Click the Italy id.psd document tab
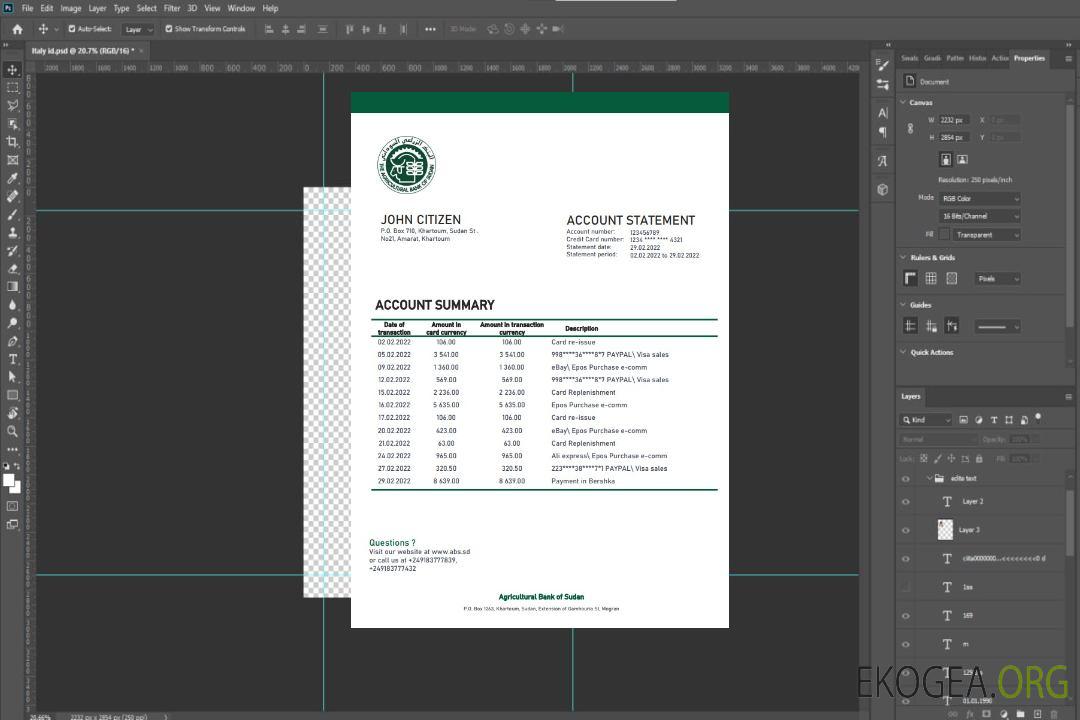Viewport: 1080px width, 720px height. (82, 50)
